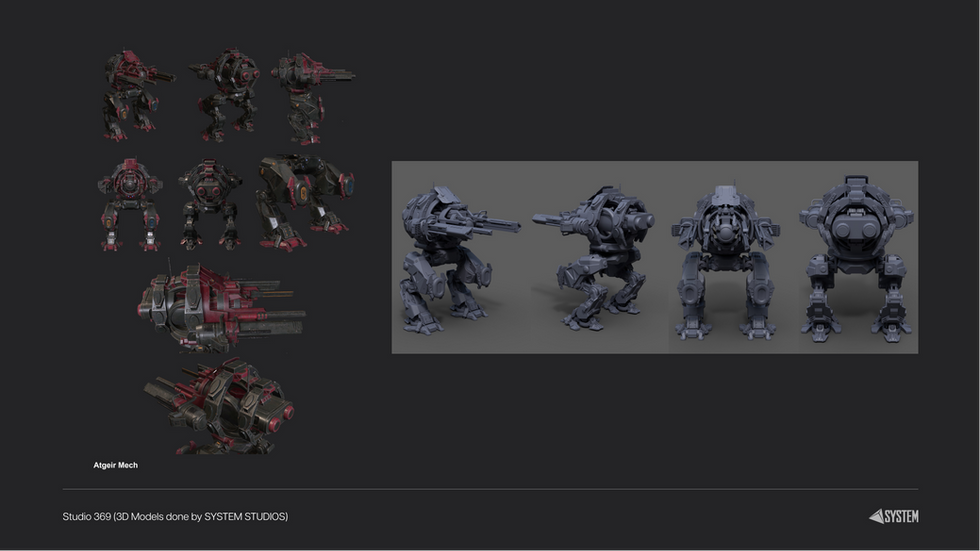Click the middle colored mech in the top row
Viewport: 980px width, 551px height.
click(226, 95)
